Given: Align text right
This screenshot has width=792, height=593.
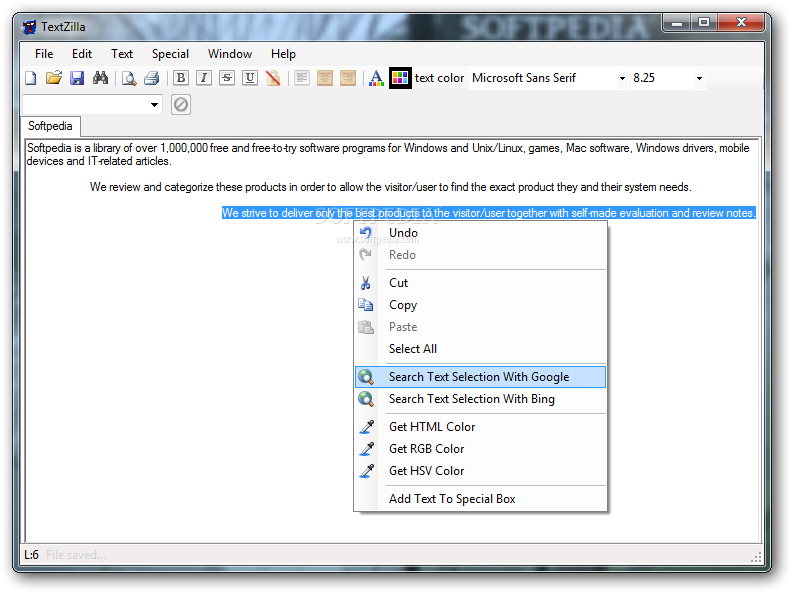Looking at the screenshot, I should point(348,78).
